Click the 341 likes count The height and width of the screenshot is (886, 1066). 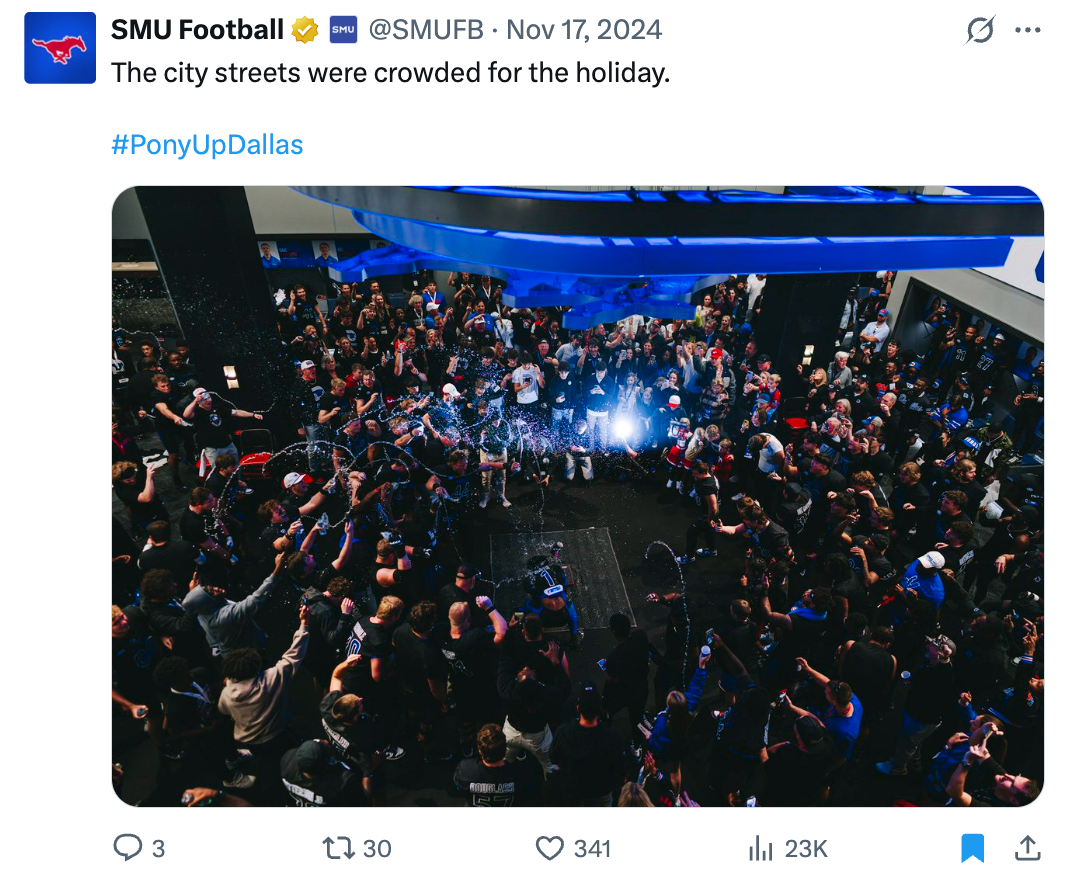tap(592, 849)
